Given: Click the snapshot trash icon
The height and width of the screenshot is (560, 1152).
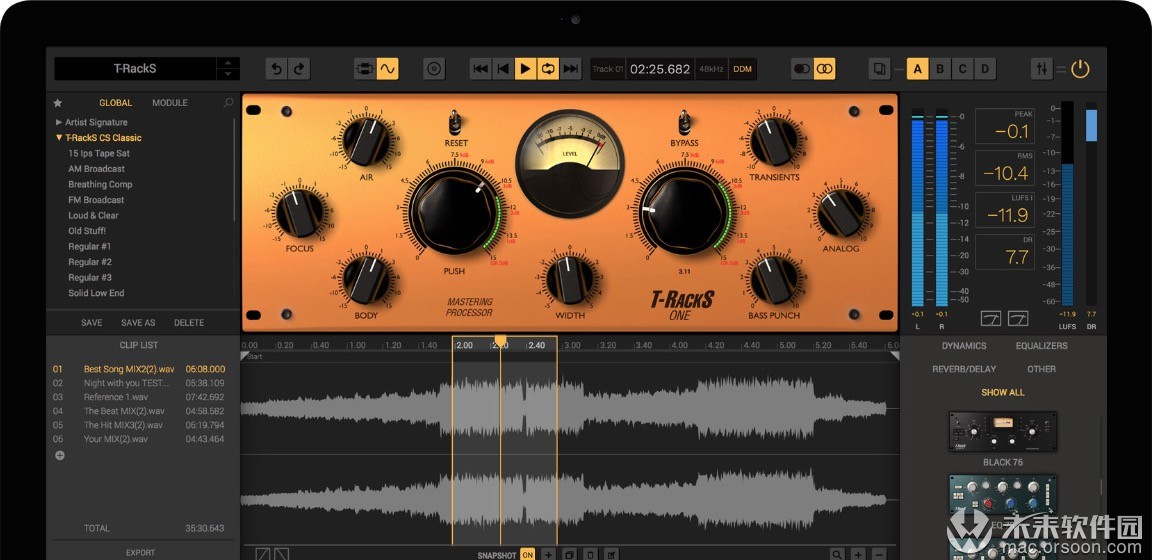Looking at the screenshot, I should click(x=590, y=555).
